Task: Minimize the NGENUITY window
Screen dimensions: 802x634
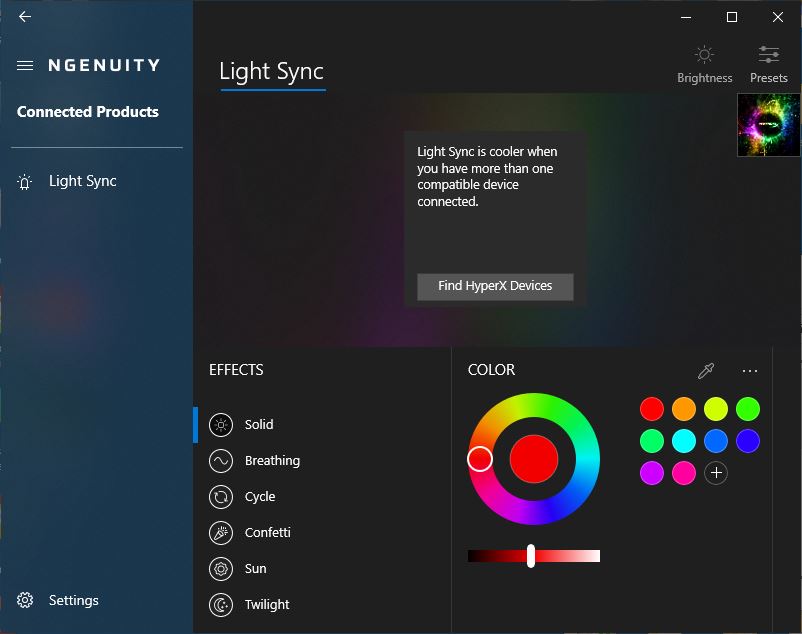Action: (x=686, y=17)
